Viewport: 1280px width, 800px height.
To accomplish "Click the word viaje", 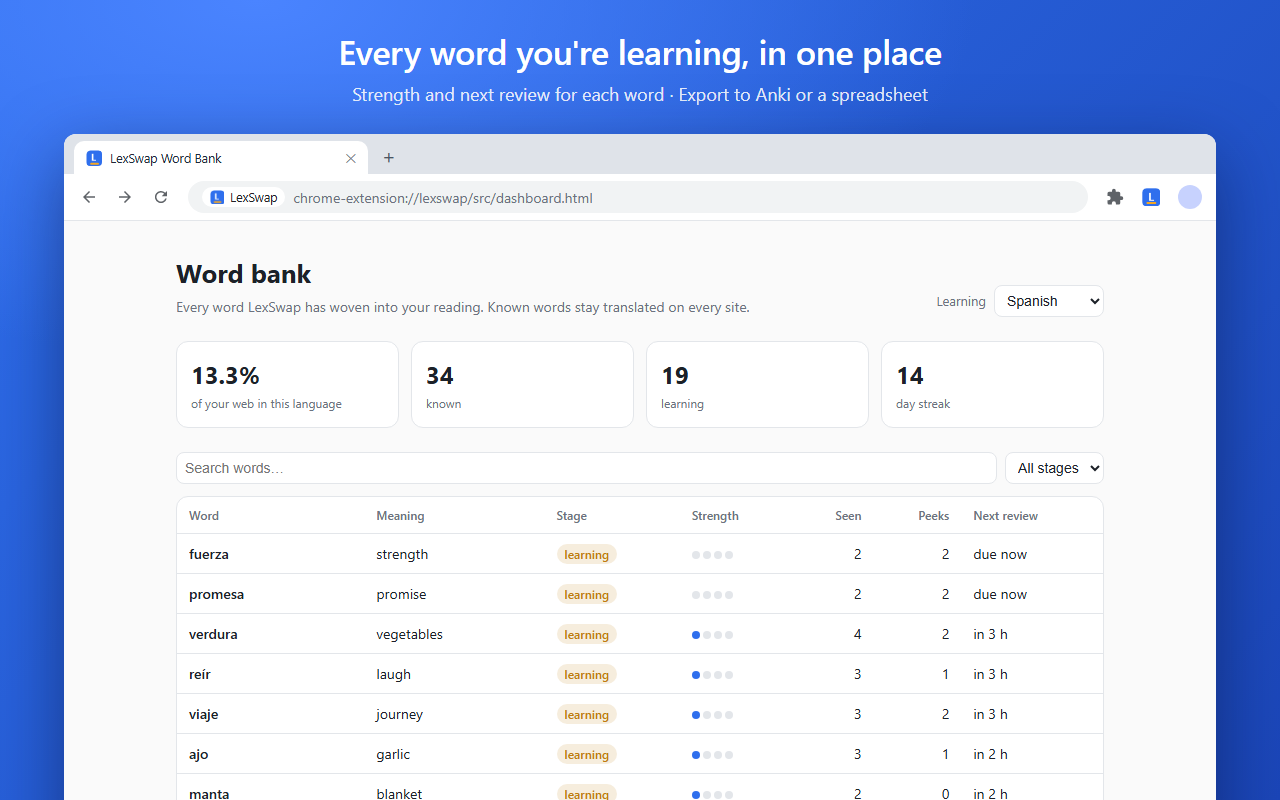I will (x=204, y=714).
